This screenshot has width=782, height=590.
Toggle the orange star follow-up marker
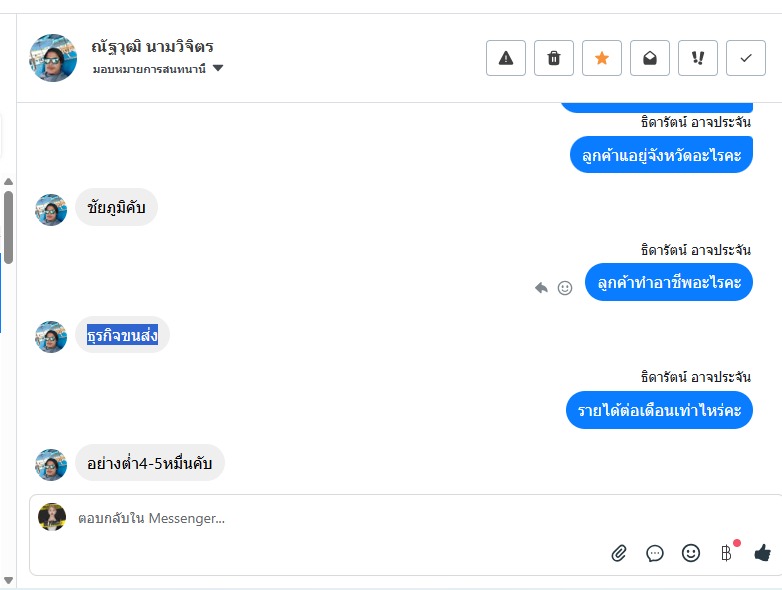pos(602,58)
